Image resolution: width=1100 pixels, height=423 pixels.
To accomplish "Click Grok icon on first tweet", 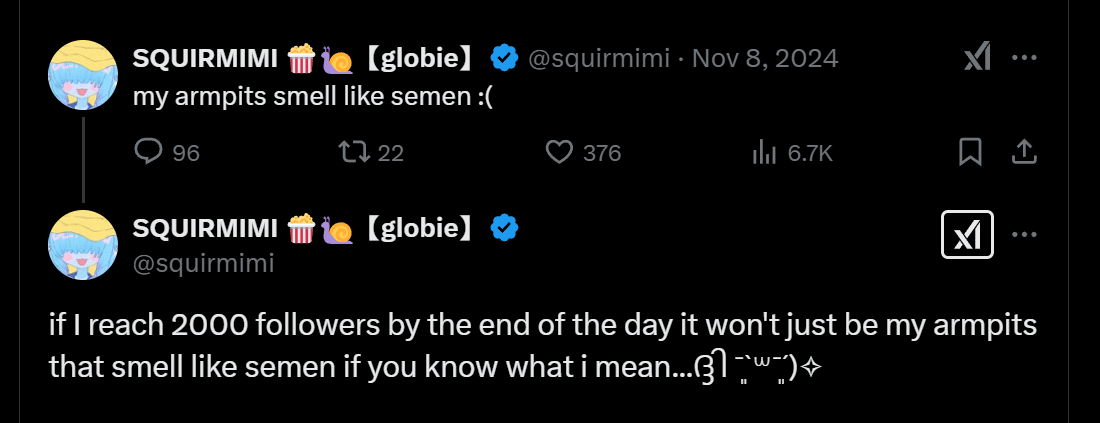I will click(x=977, y=59).
